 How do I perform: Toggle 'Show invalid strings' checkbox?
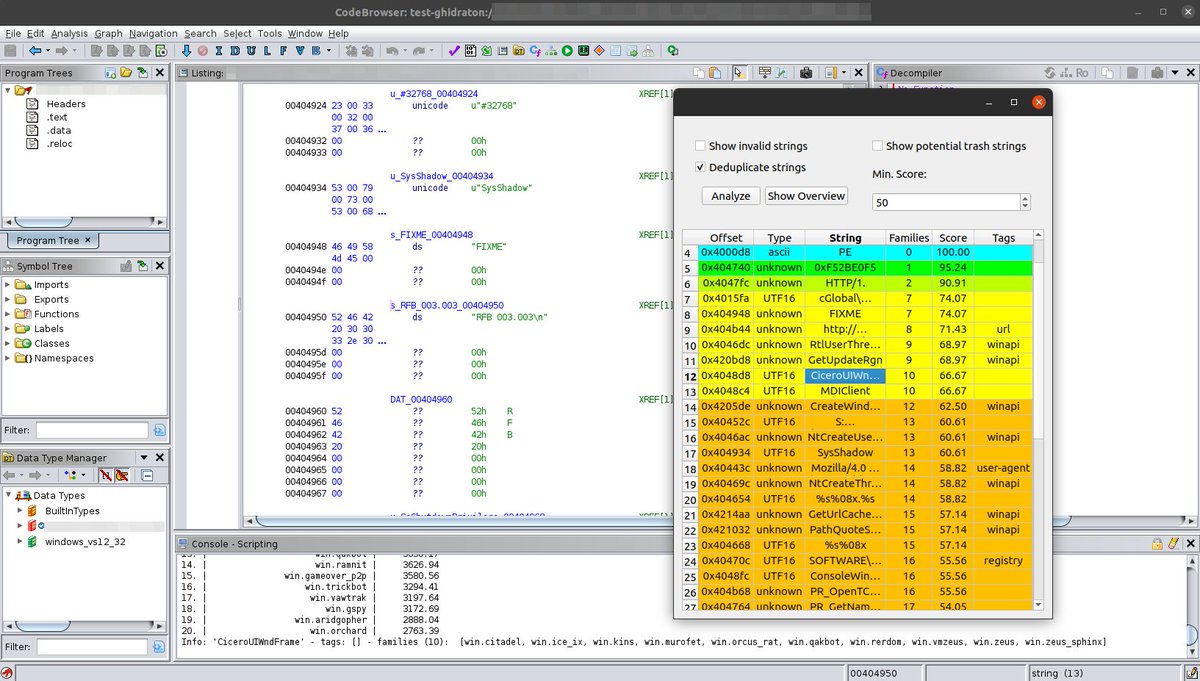pos(700,146)
